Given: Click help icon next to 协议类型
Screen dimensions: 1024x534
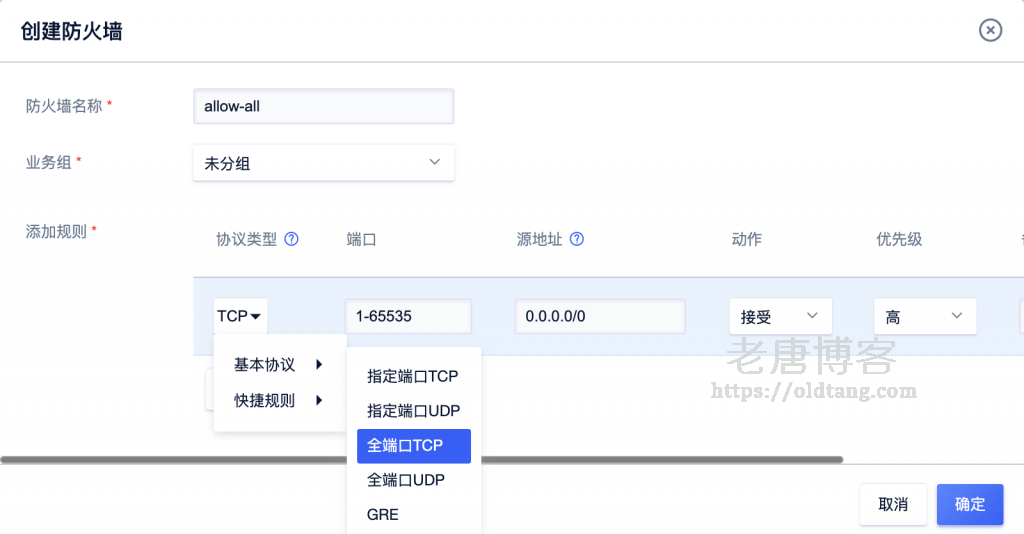Looking at the screenshot, I should pyautogui.click(x=292, y=239).
